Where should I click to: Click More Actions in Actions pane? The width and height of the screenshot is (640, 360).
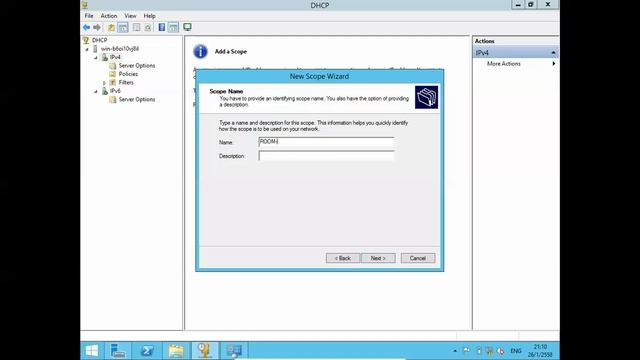tap(504, 64)
